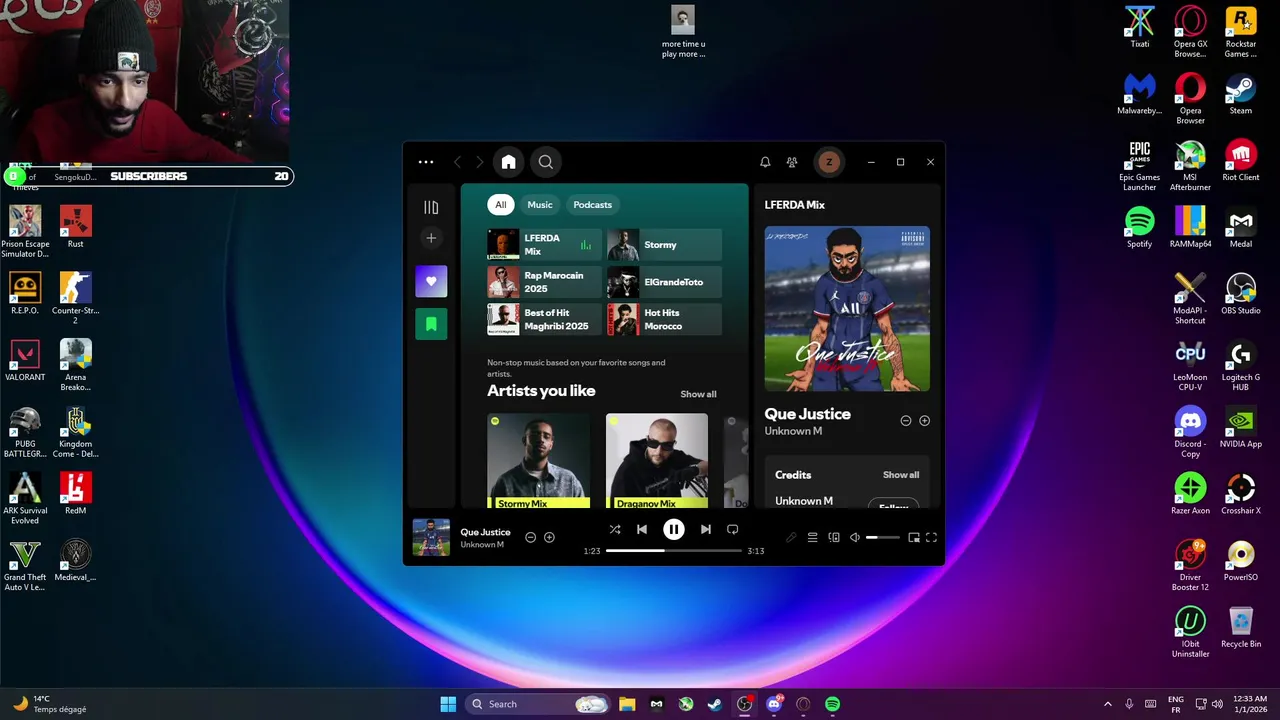Open the Spotify Home button
This screenshot has width=1280, height=720.
(x=508, y=162)
